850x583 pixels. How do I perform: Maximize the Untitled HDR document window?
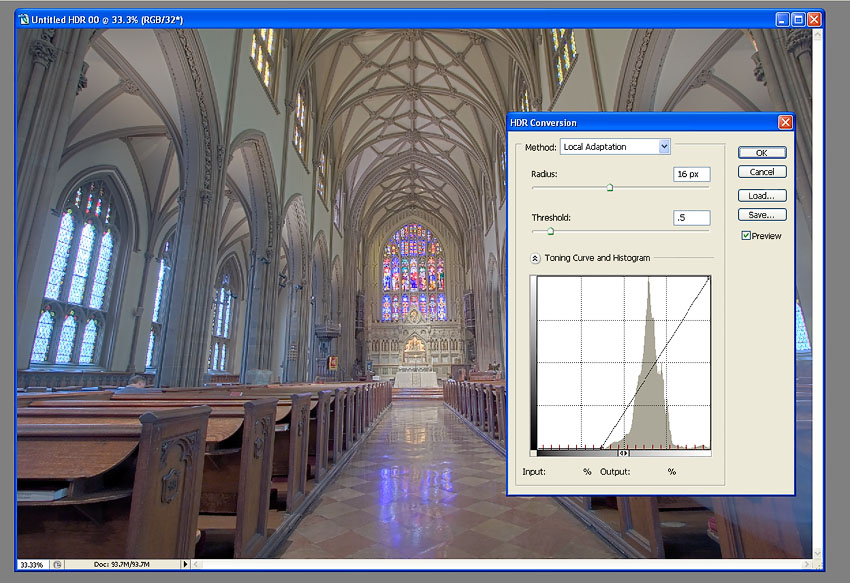(798, 19)
